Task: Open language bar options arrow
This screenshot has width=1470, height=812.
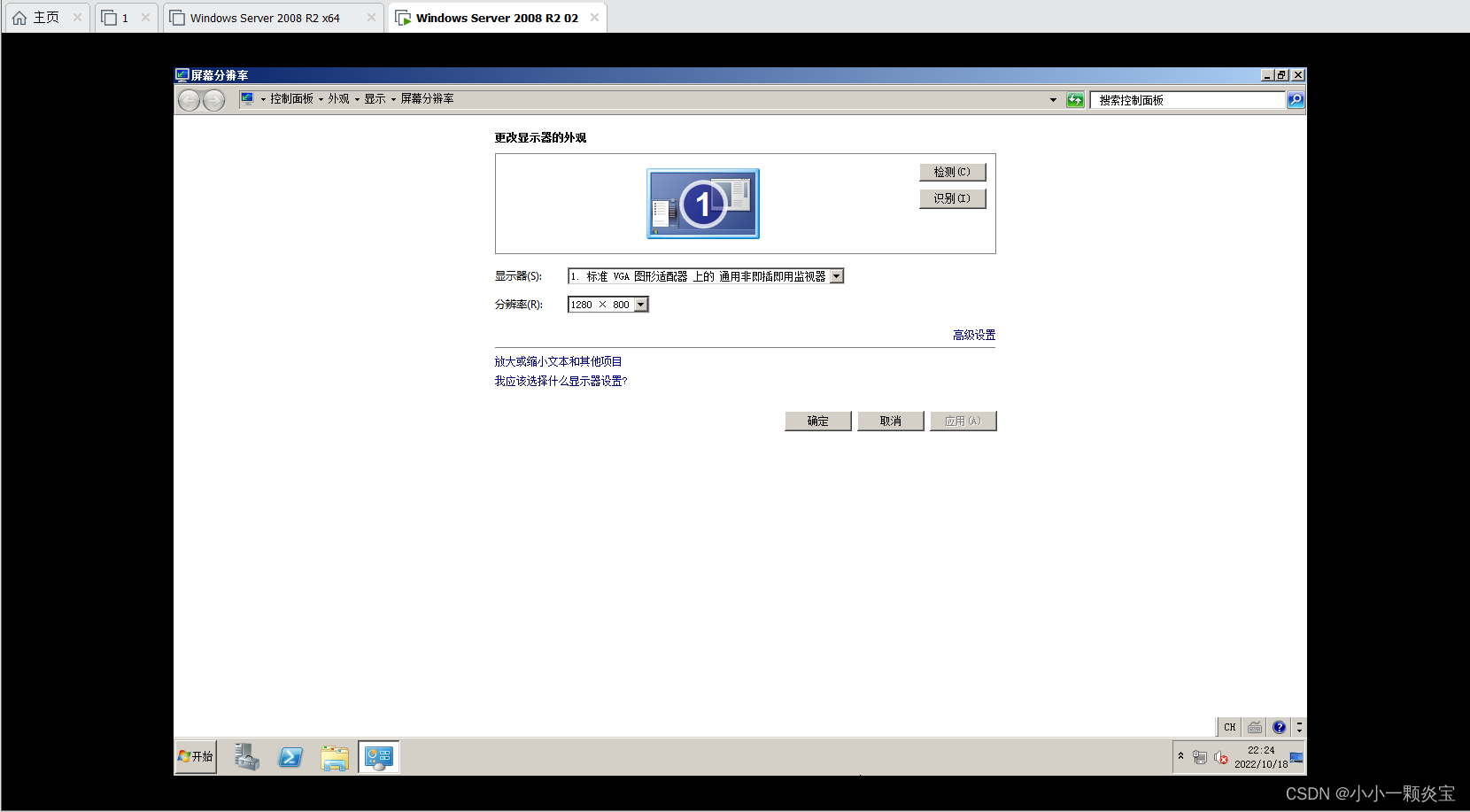Action: click(1299, 727)
